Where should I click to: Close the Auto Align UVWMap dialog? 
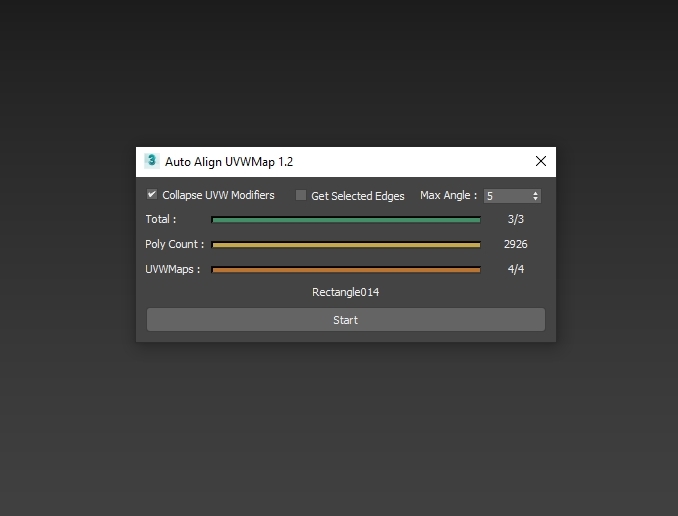[541, 161]
